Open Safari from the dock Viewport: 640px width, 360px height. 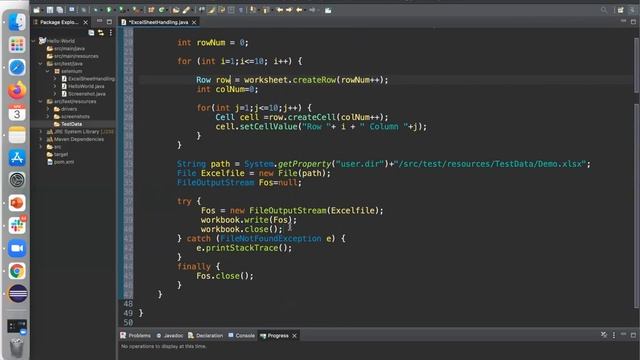point(17,67)
